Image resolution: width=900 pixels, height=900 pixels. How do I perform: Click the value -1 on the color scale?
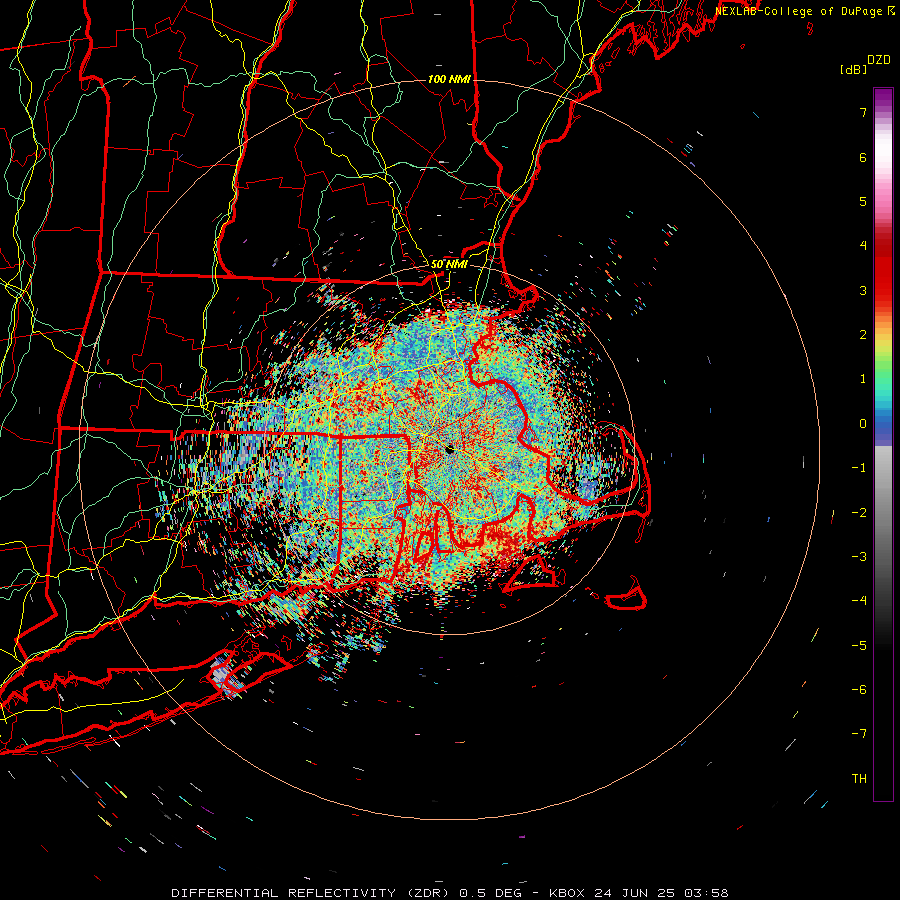point(859,468)
